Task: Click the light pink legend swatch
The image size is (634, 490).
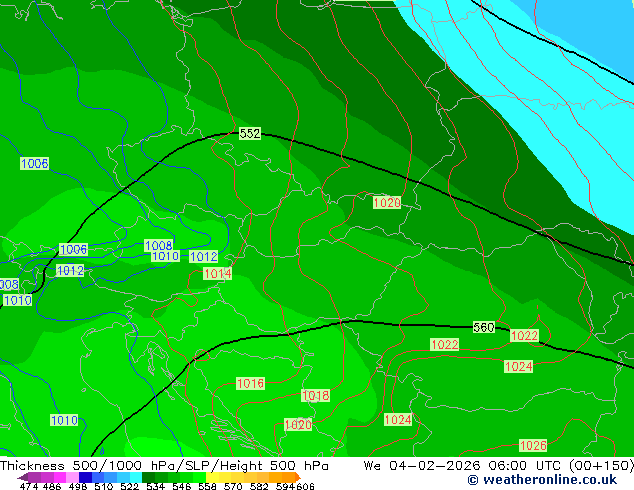Action: tap(72, 477)
